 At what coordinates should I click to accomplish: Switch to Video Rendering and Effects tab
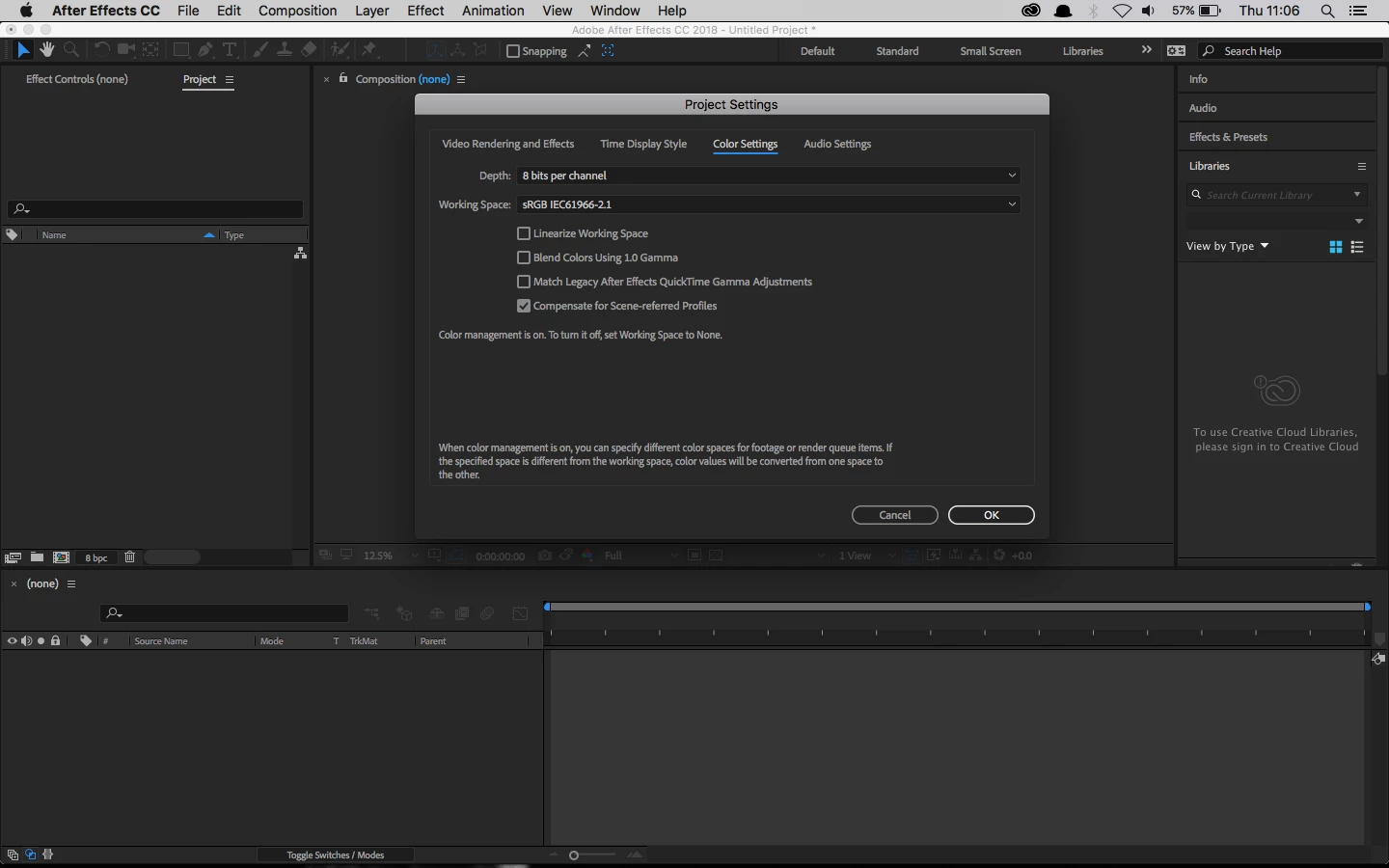click(x=508, y=144)
